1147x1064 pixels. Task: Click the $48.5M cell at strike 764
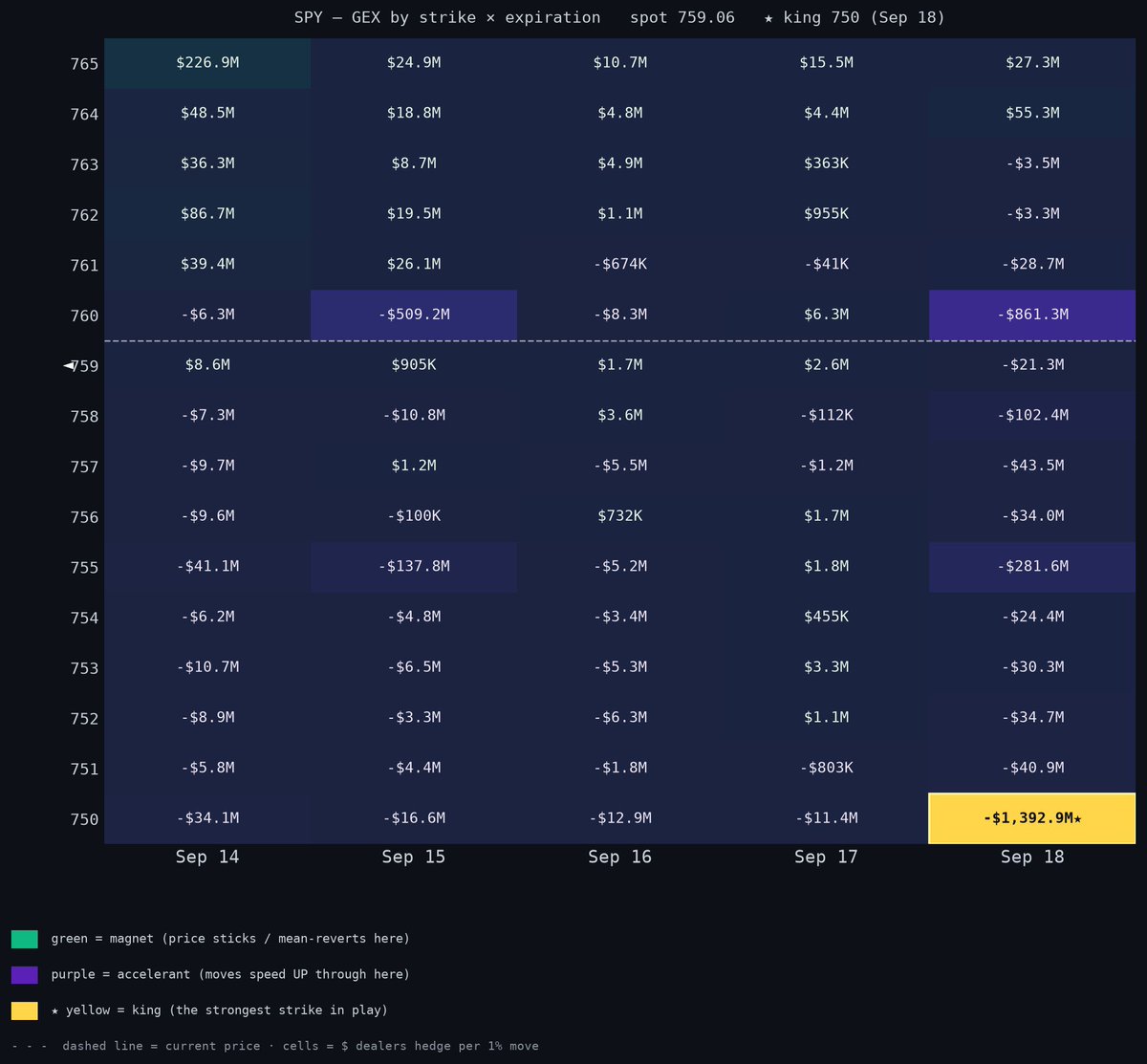click(207, 114)
